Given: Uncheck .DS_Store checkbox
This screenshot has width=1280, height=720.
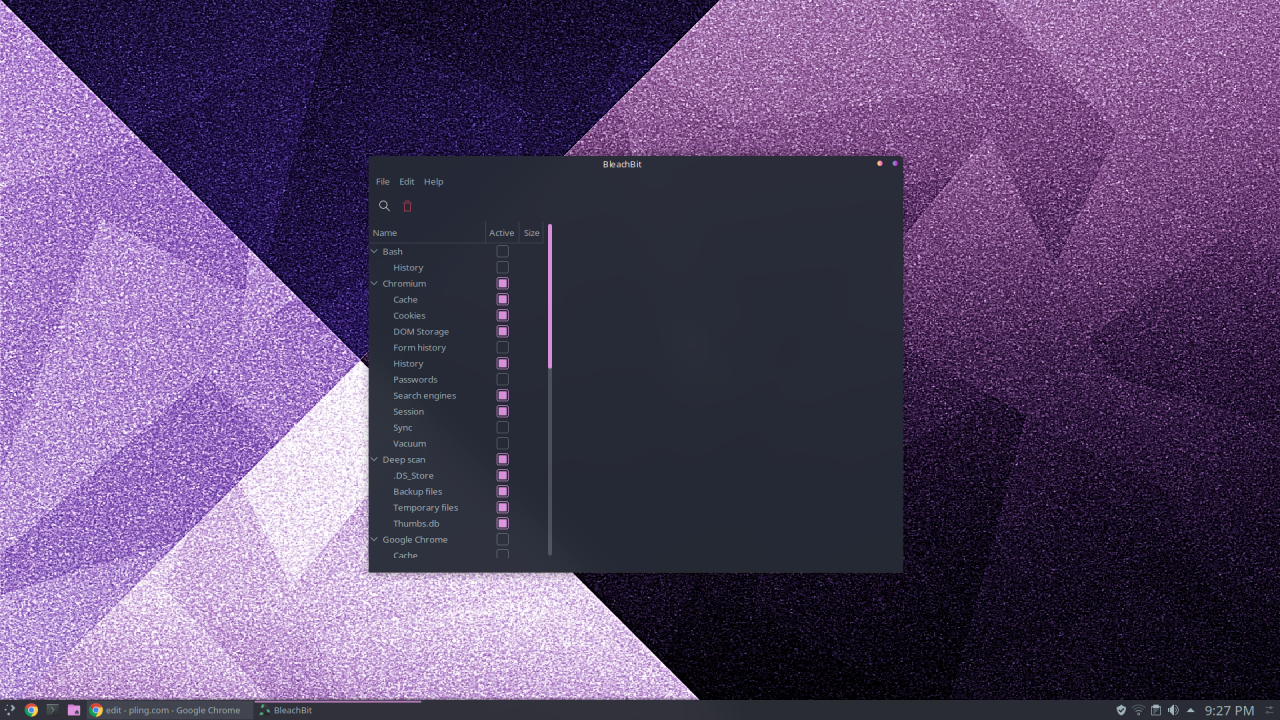Looking at the screenshot, I should (502, 475).
